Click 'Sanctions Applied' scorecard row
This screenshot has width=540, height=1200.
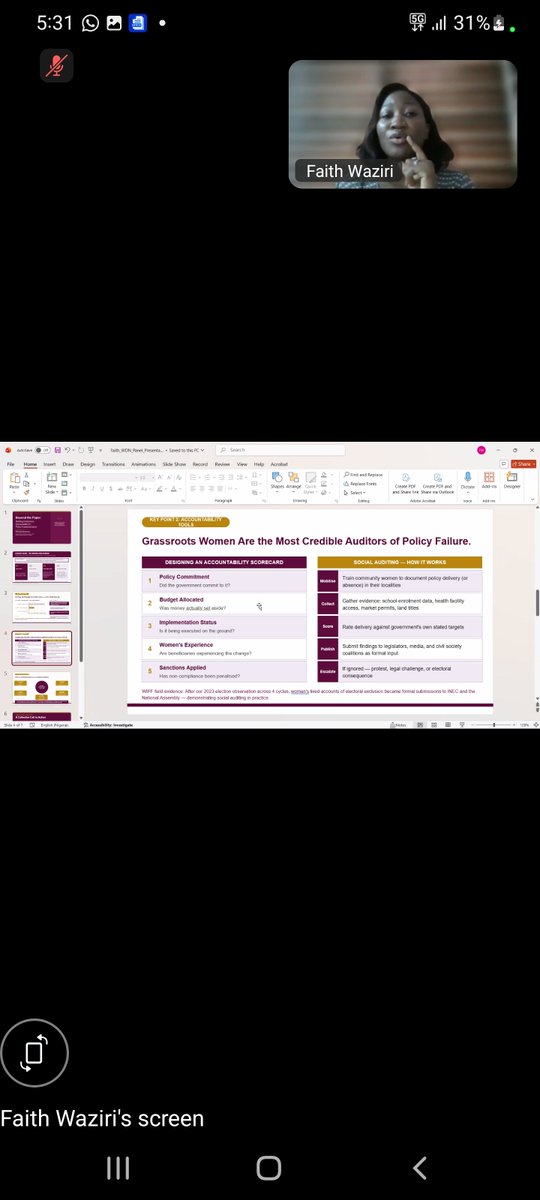tap(224, 671)
